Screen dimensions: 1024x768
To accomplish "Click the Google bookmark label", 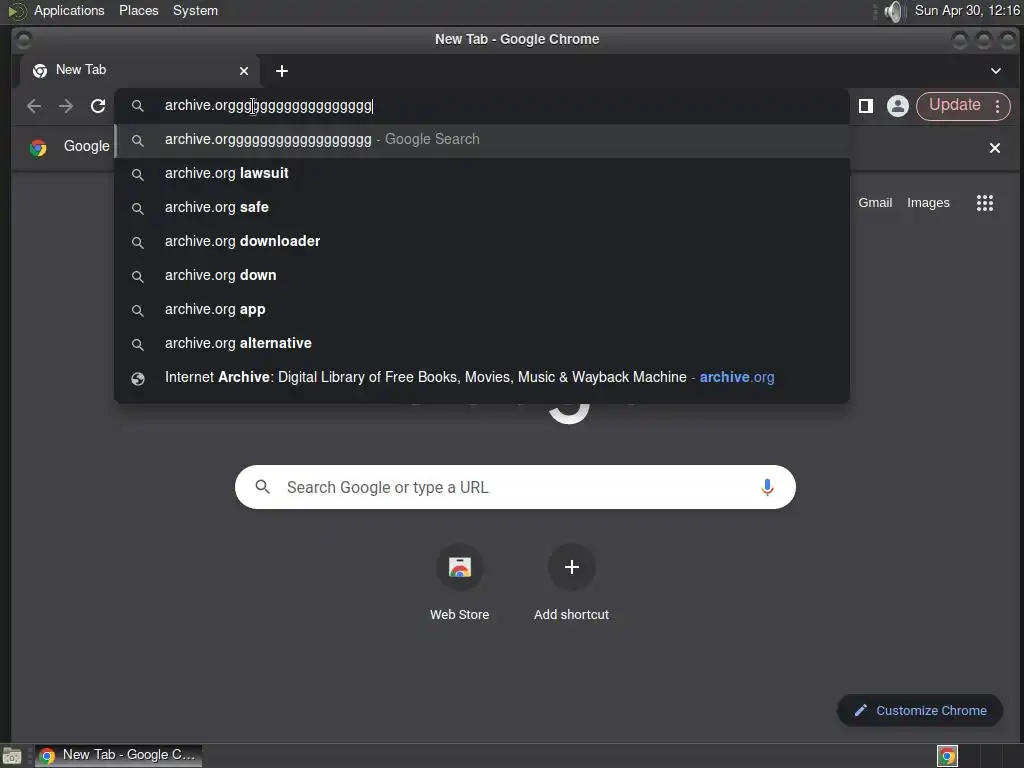I will click(x=86, y=146).
